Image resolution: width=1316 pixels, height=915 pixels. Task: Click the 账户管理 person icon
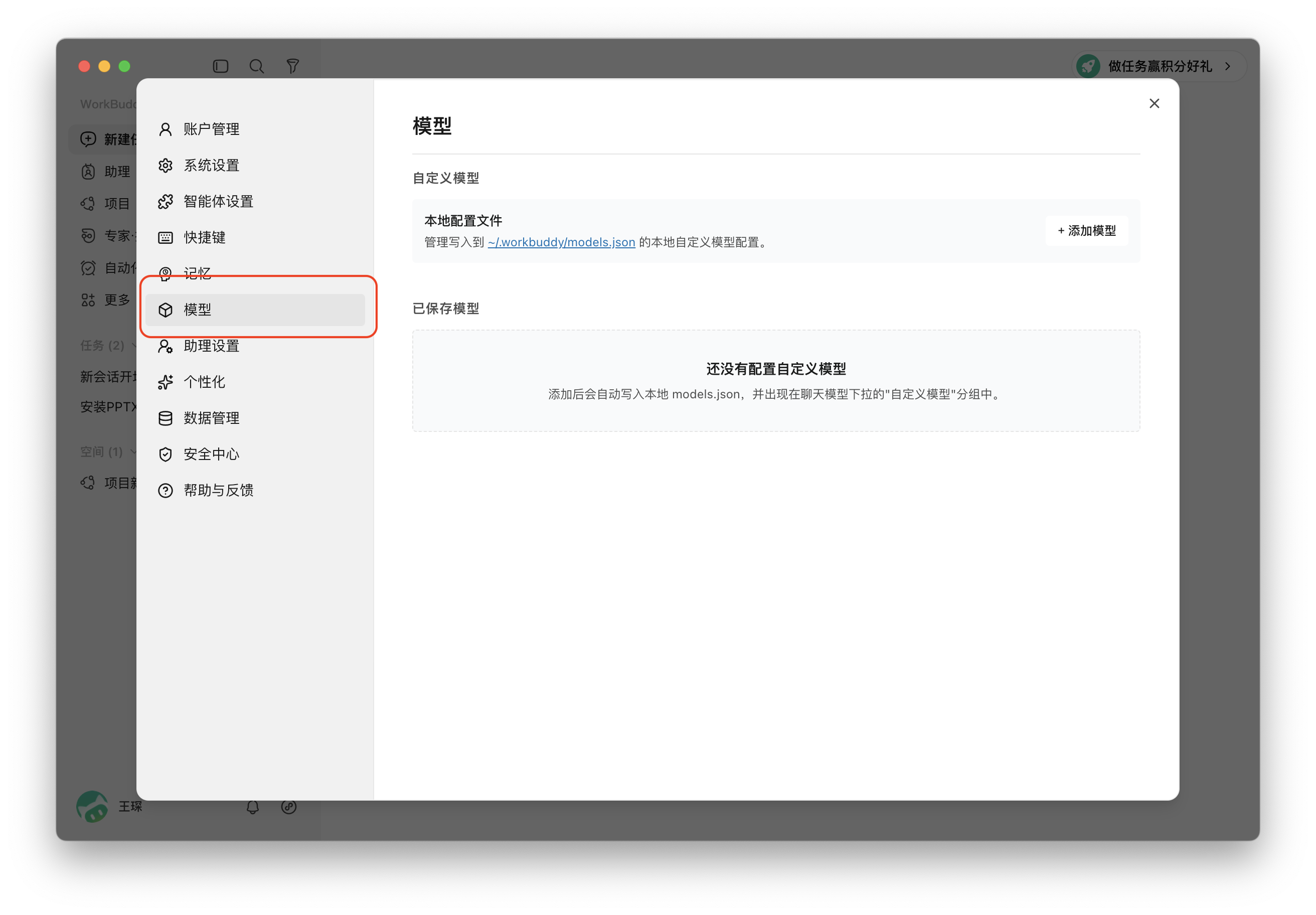pos(165,129)
